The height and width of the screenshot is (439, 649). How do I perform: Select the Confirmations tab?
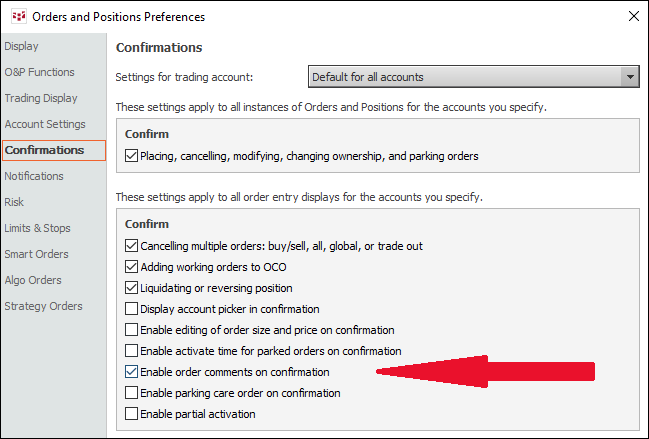[44, 150]
